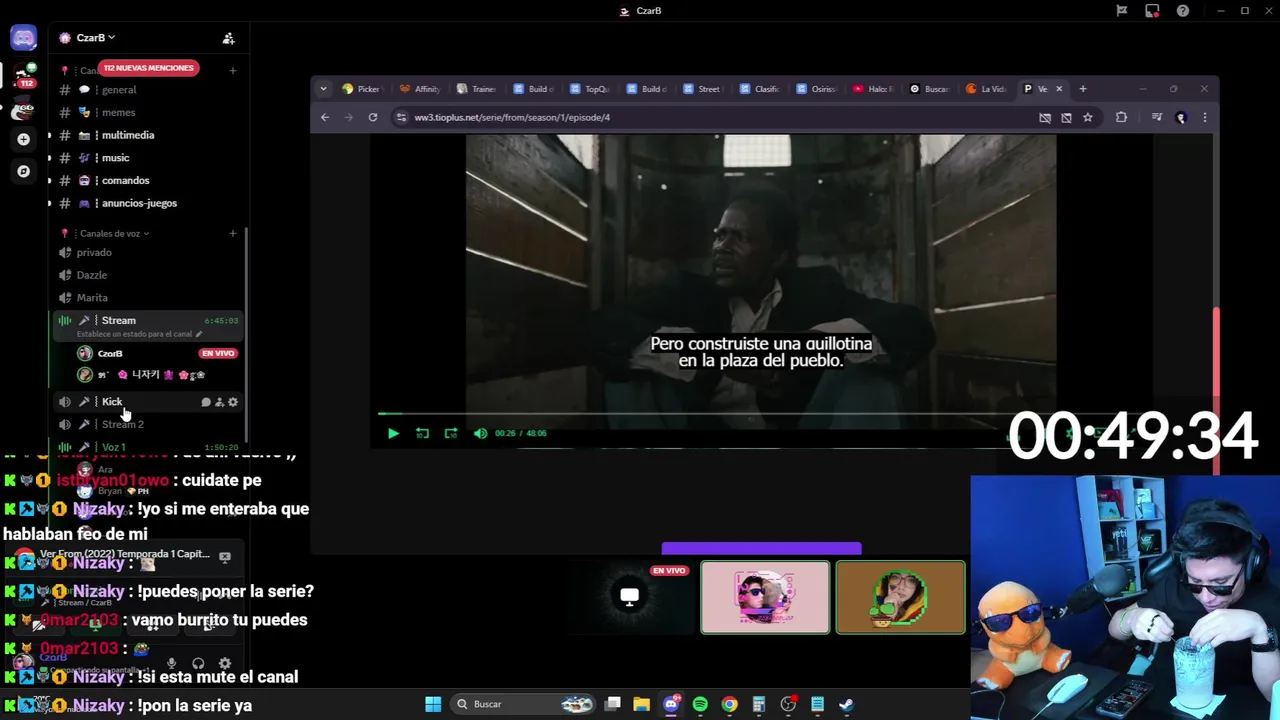Open Discord inbox icon in title bar

click(1152, 11)
